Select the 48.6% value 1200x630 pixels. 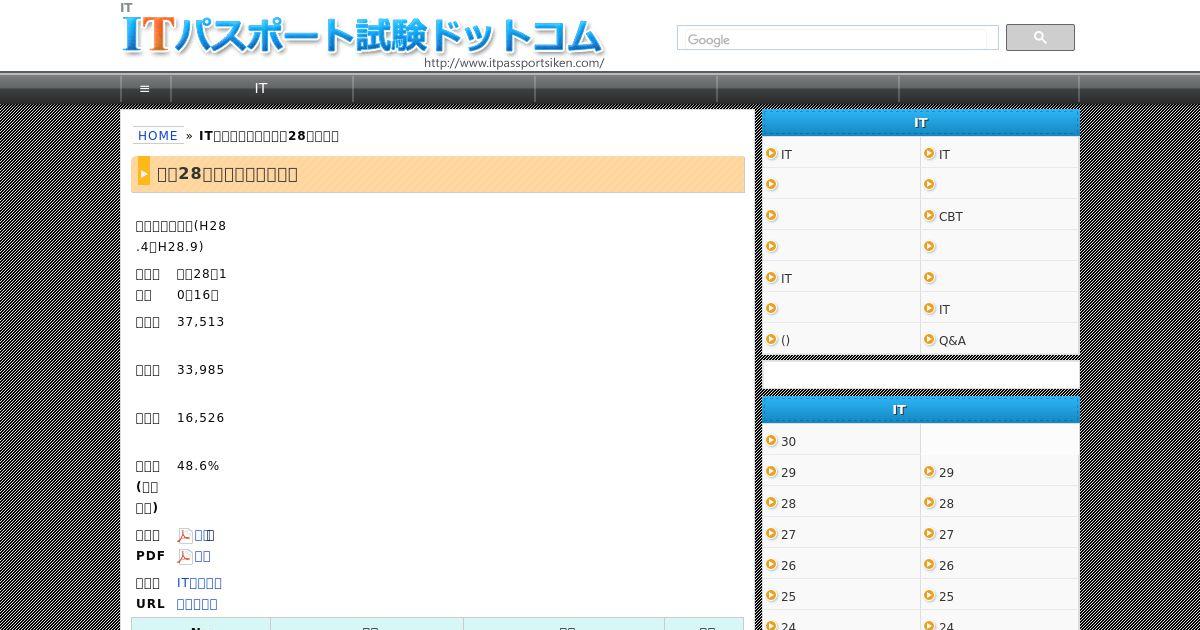(198, 466)
